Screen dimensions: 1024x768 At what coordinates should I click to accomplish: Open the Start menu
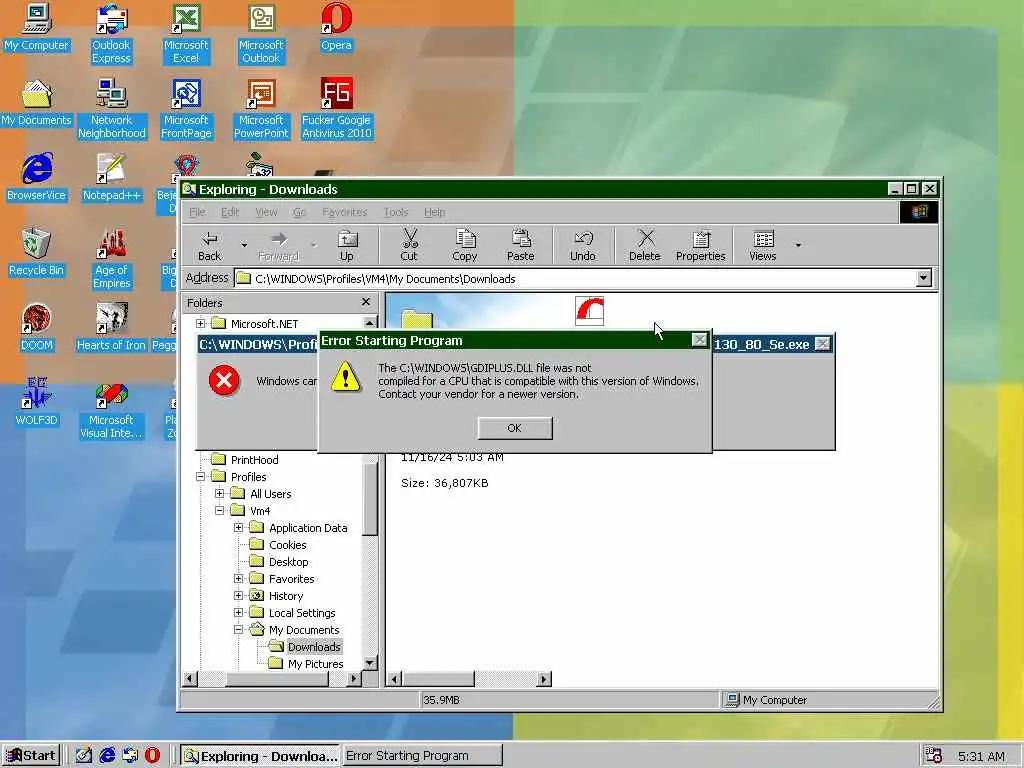[x=31, y=756]
